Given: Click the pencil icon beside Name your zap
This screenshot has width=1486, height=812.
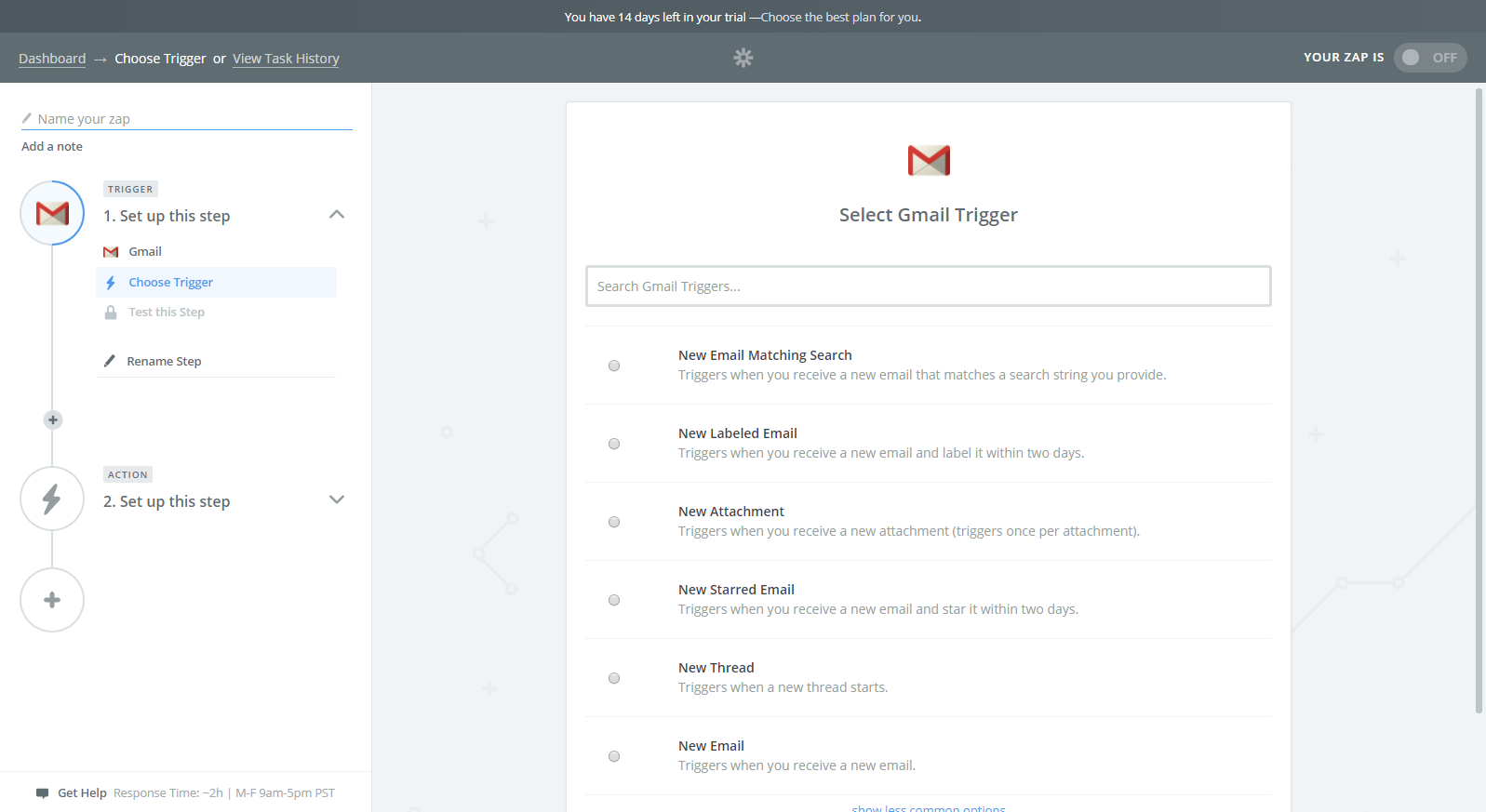Looking at the screenshot, I should tap(27, 118).
